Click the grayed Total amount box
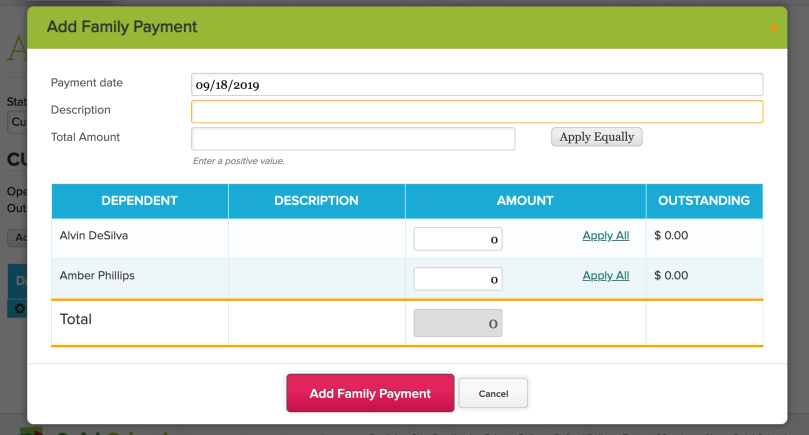 pyautogui.click(x=457, y=323)
